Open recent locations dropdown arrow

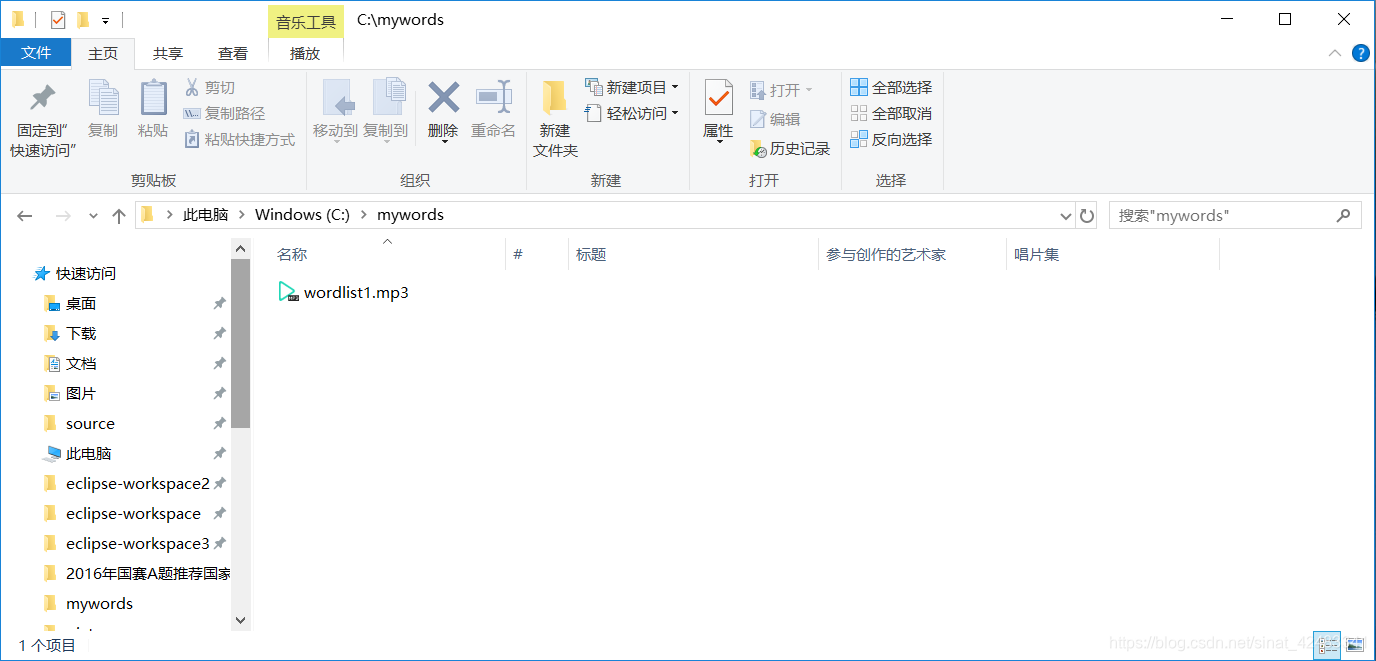pos(93,215)
